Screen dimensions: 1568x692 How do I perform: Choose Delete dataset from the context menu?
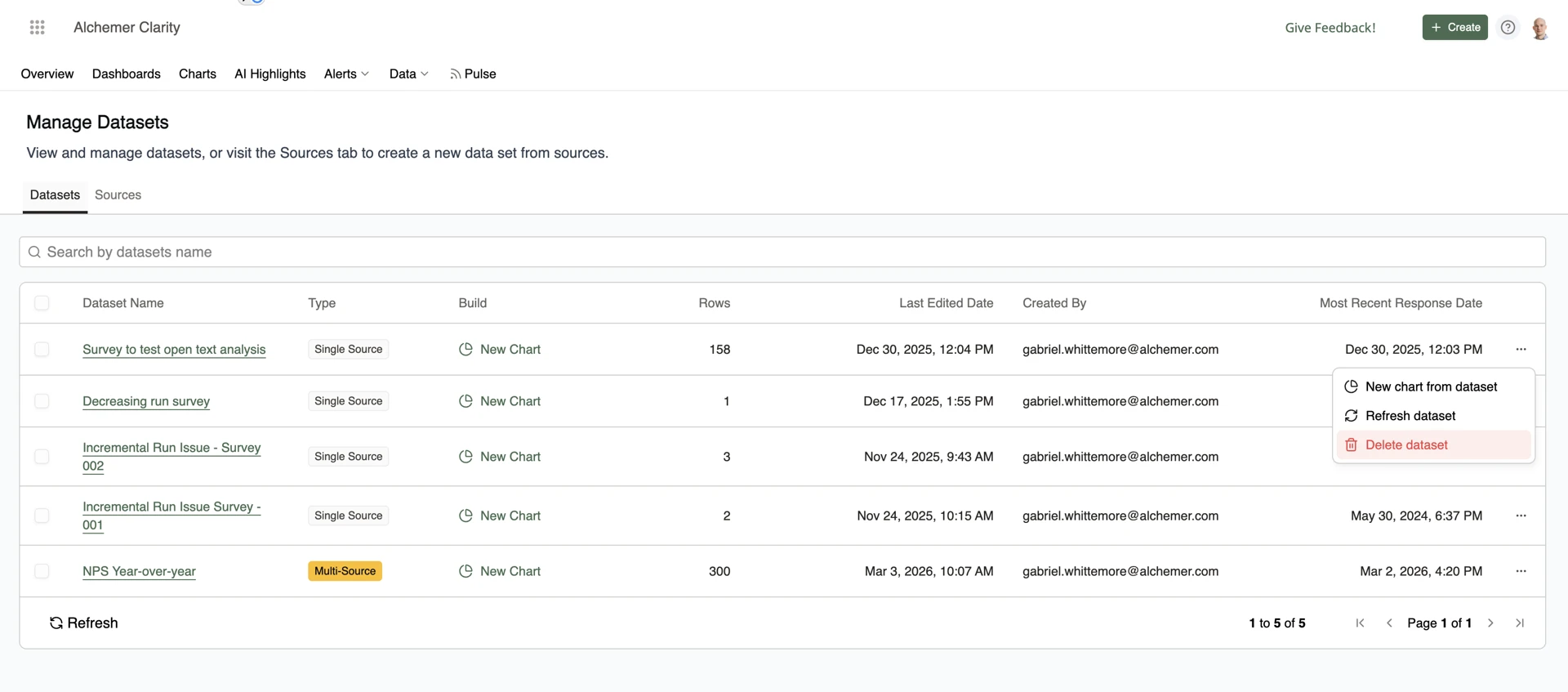coord(1406,444)
